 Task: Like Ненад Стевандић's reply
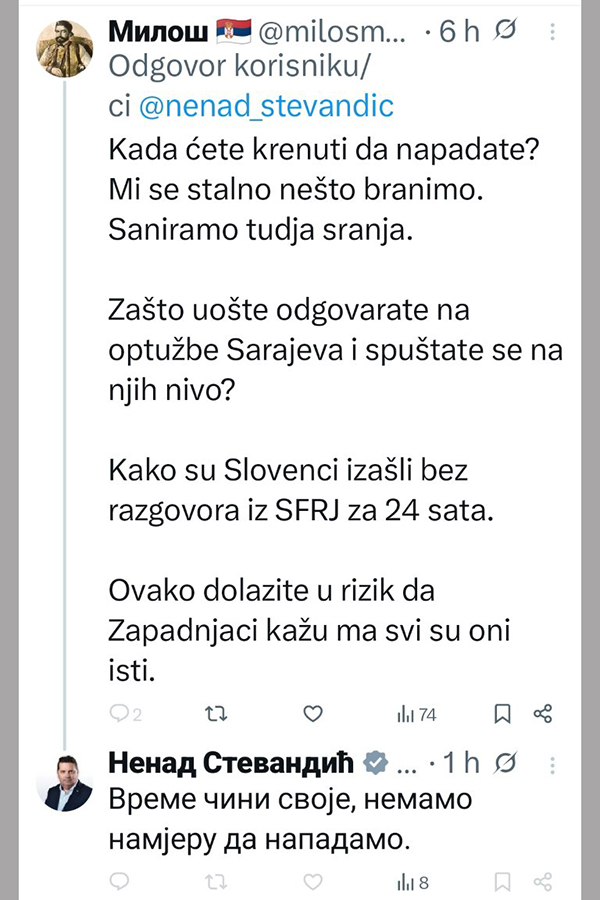coord(313,881)
